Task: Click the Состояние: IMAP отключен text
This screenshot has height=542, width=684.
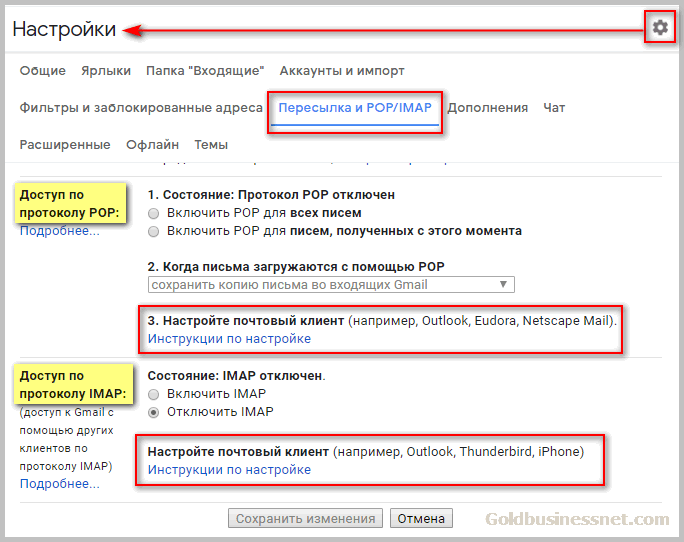Action: click(x=236, y=376)
